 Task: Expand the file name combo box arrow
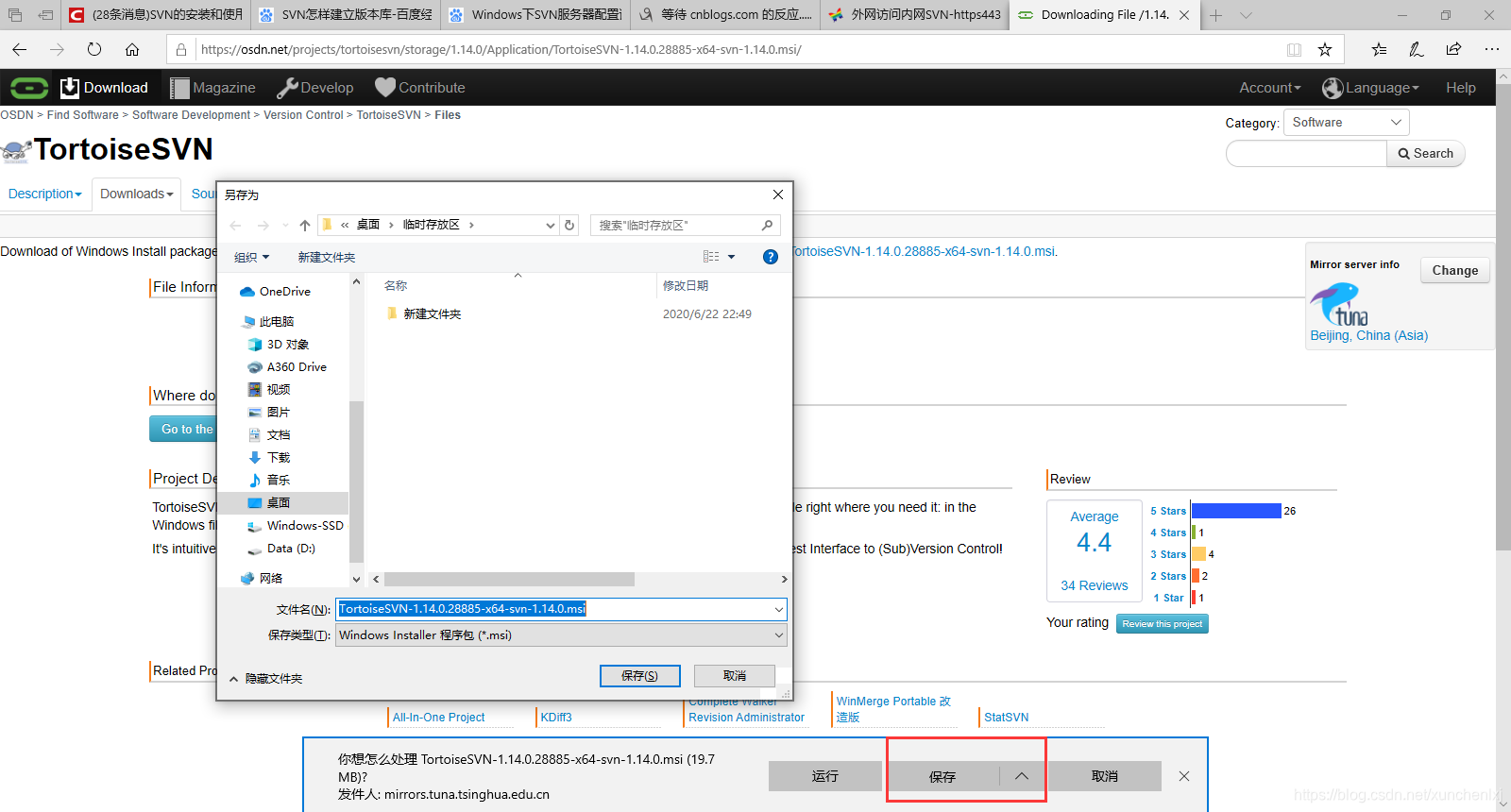(779, 609)
